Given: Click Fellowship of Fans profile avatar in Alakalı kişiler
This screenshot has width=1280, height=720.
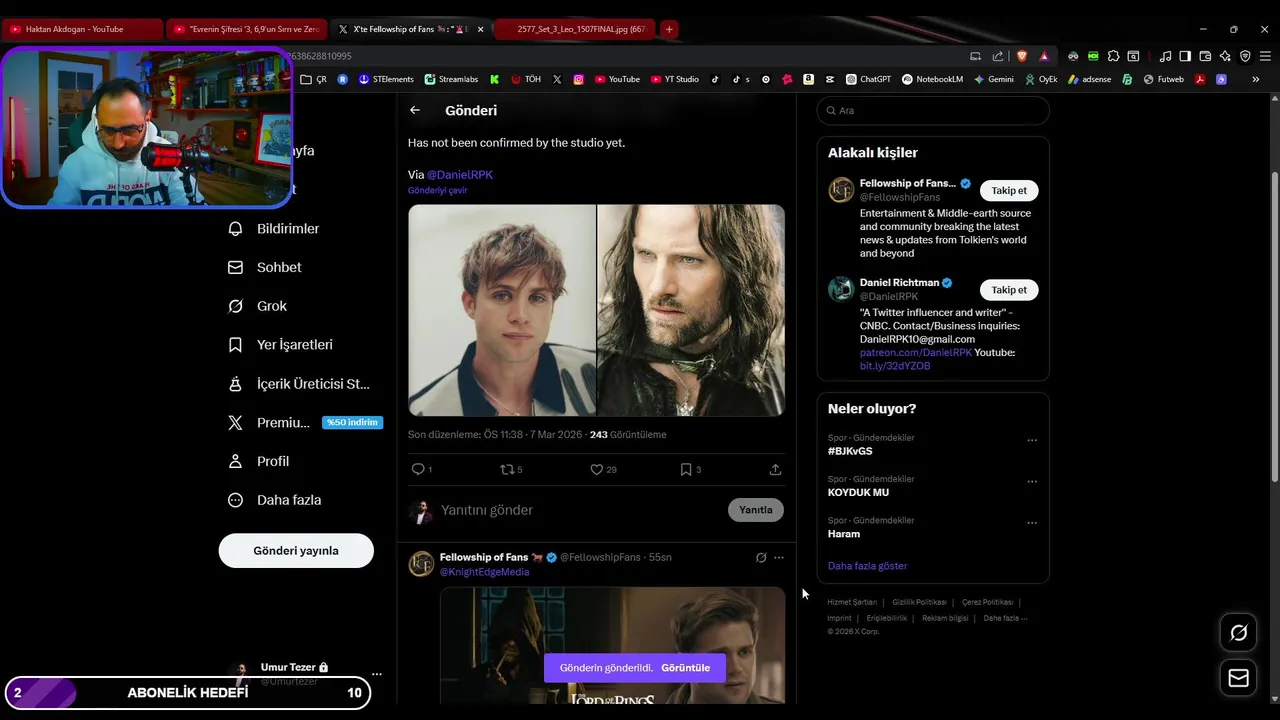Looking at the screenshot, I should click(x=841, y=190).
